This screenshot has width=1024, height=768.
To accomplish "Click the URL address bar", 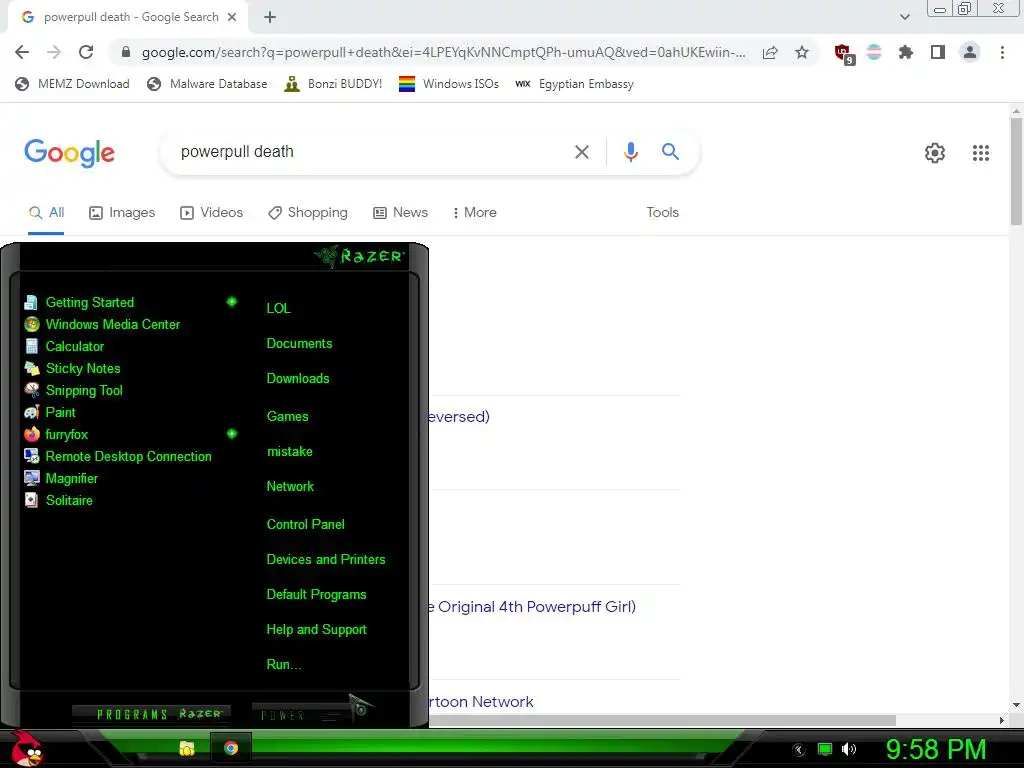I will coord(443,52).
